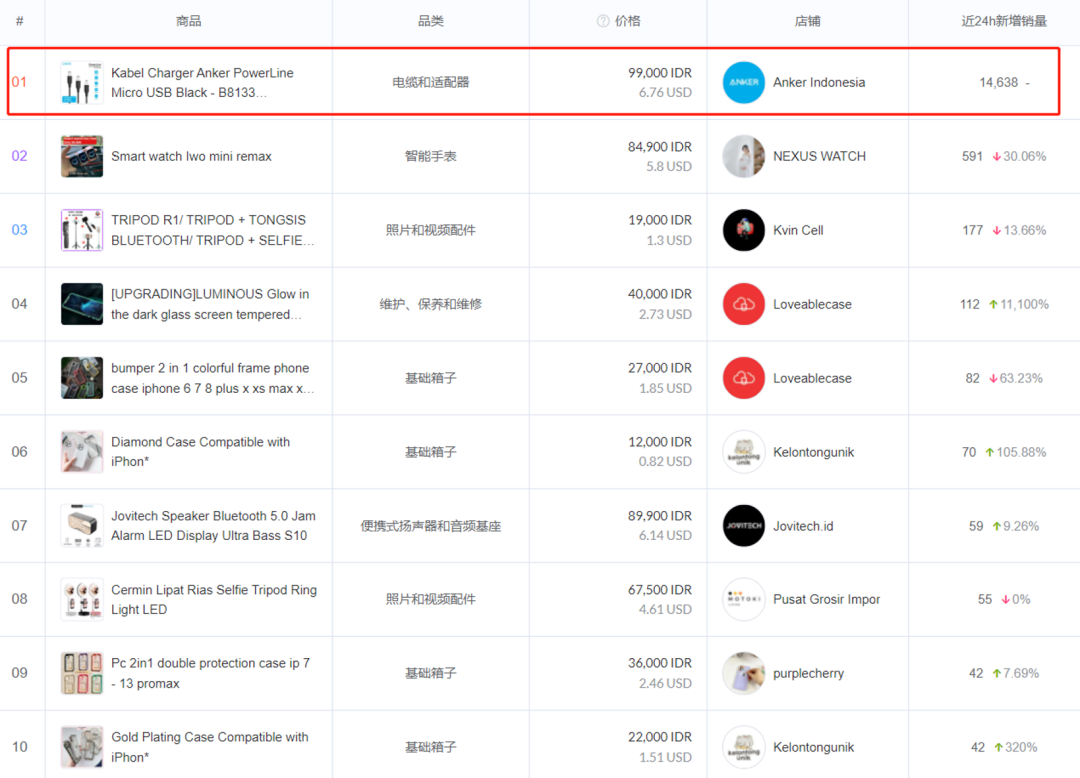
Task: Click the 商品 column header
Action: pyautogui.click(x=189, y=21)
